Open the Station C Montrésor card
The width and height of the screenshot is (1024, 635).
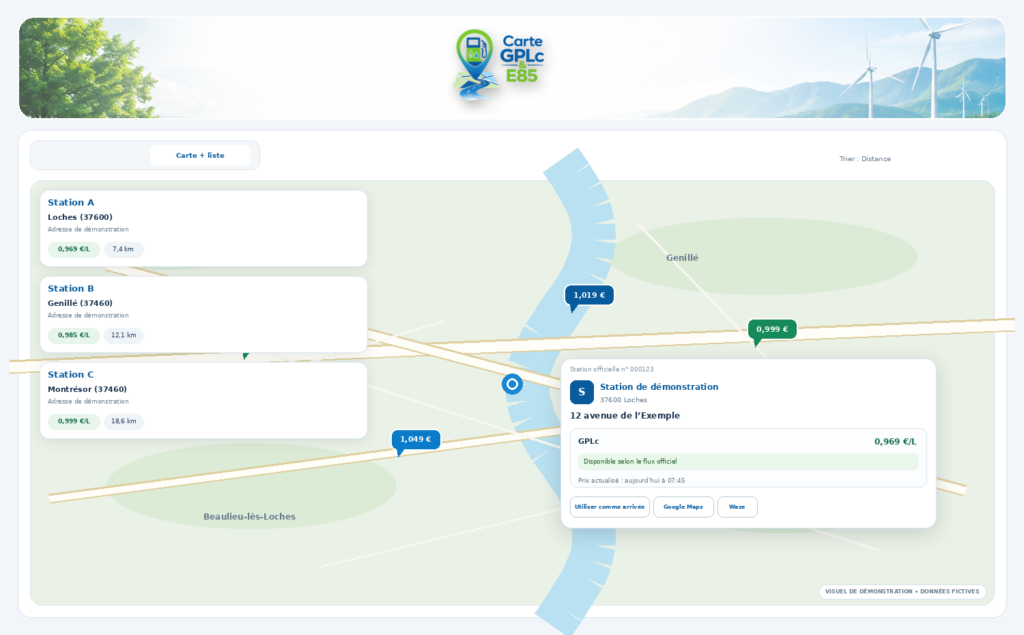204,400
